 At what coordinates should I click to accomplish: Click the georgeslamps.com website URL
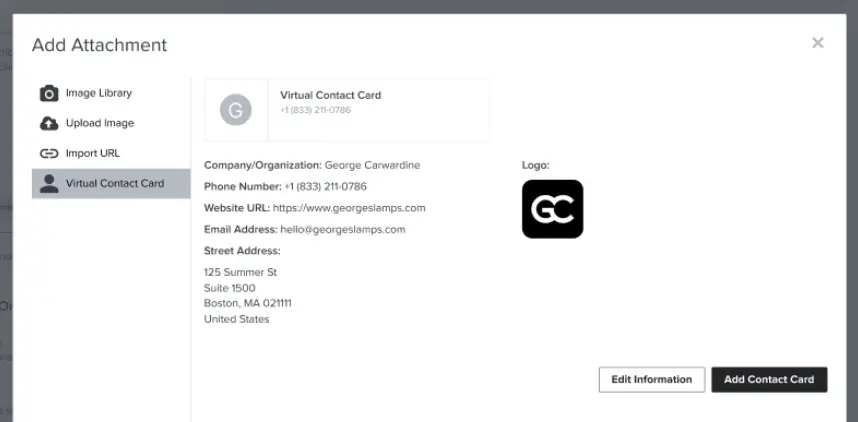coord(349,208)
